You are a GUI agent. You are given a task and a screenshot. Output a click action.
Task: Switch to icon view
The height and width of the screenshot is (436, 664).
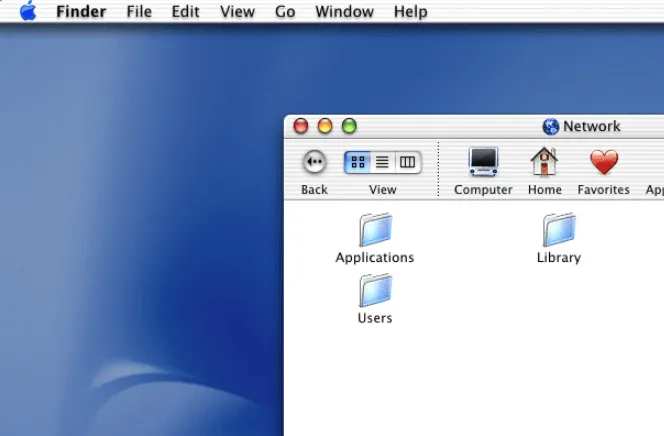click(x=358, y=162)
